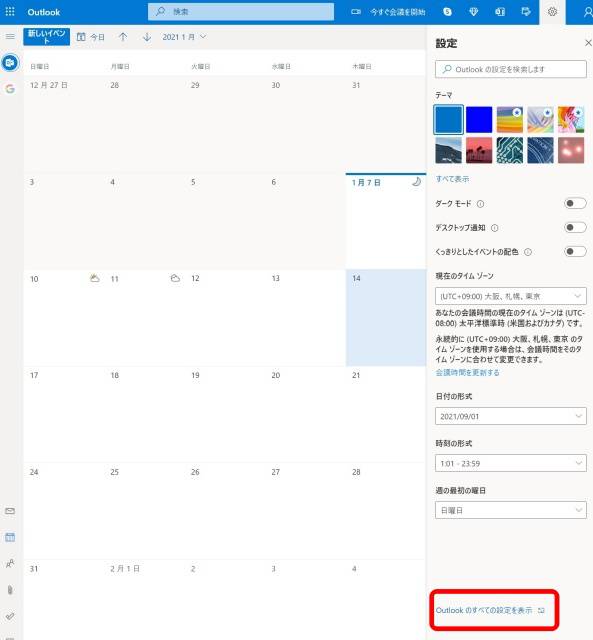Expand the 現在のタイム ゾーン dropdown

tap(511, 296)
